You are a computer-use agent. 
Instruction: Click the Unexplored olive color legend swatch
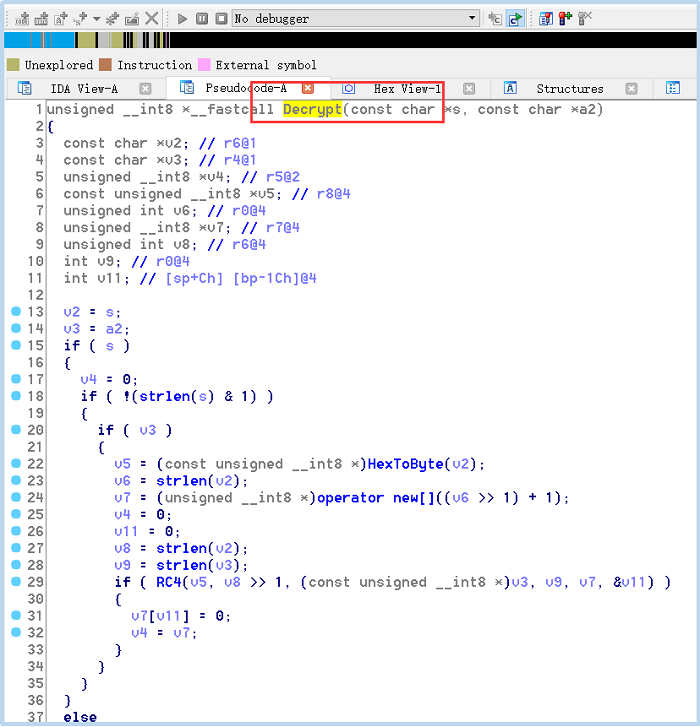13,64
